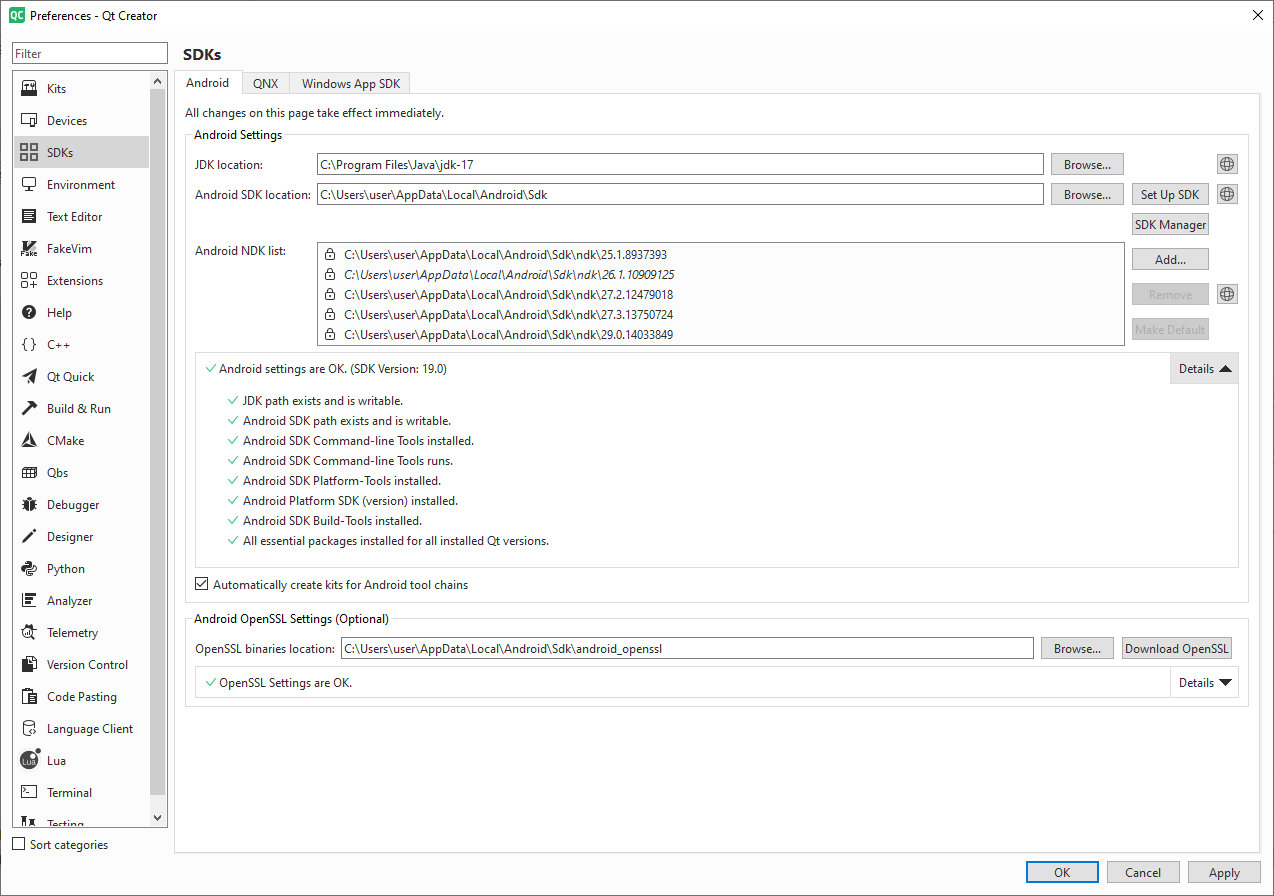Open the Analyzer category icon

point(29,601)
